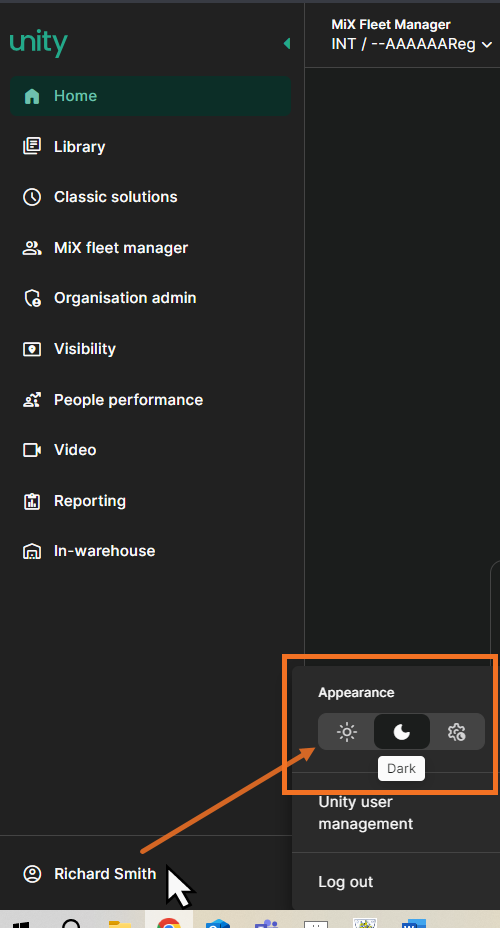Open the Library icon in sidebar
This screenshot has width=500, height=928.
tap(31, 146)
